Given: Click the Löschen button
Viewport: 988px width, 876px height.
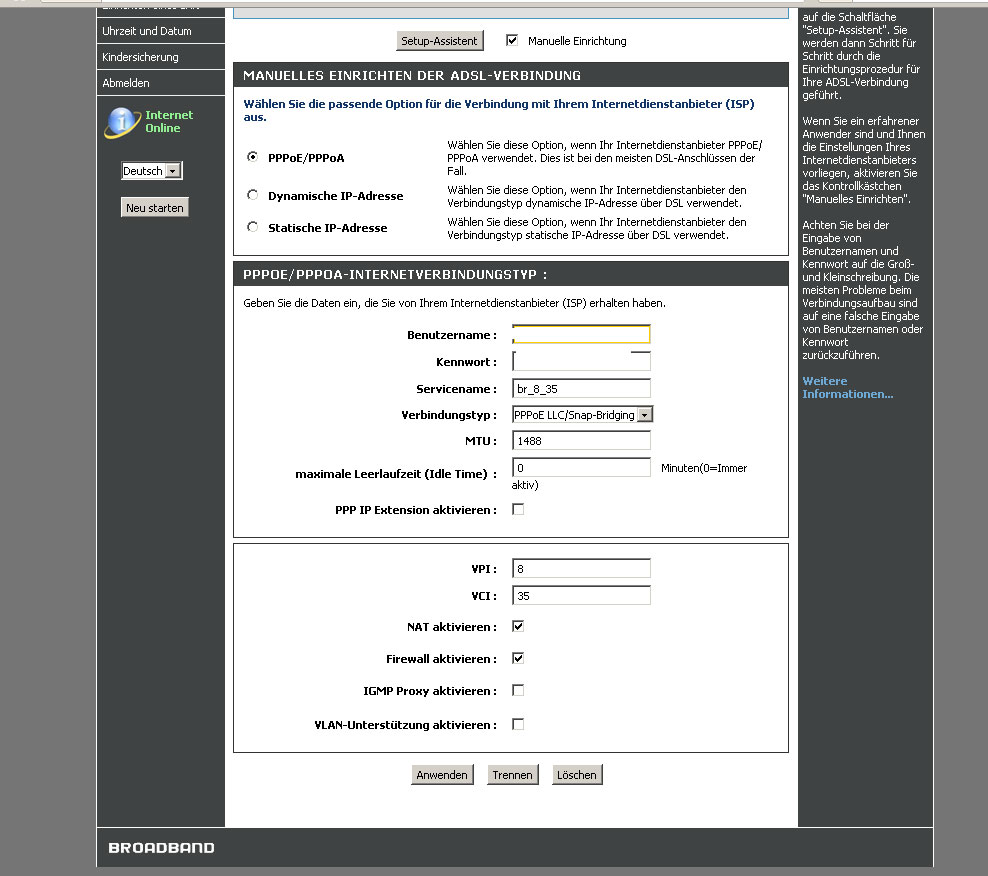Looking at the screenshot, I should (577, 775).
